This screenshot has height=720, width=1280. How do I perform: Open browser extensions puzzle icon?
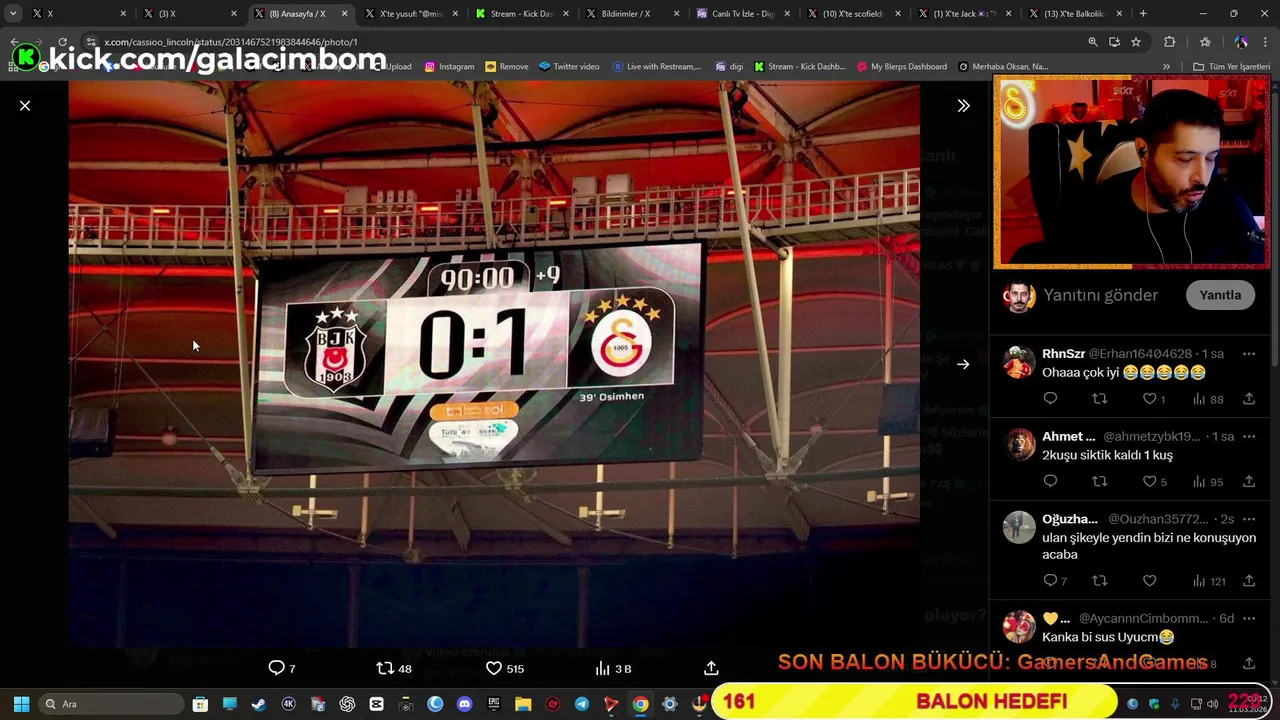[1169, 42]
